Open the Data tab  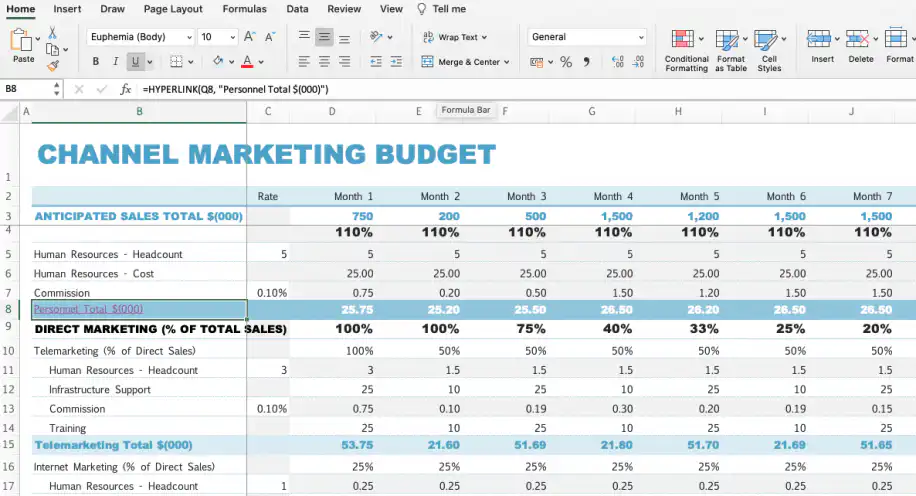point(297,9)
